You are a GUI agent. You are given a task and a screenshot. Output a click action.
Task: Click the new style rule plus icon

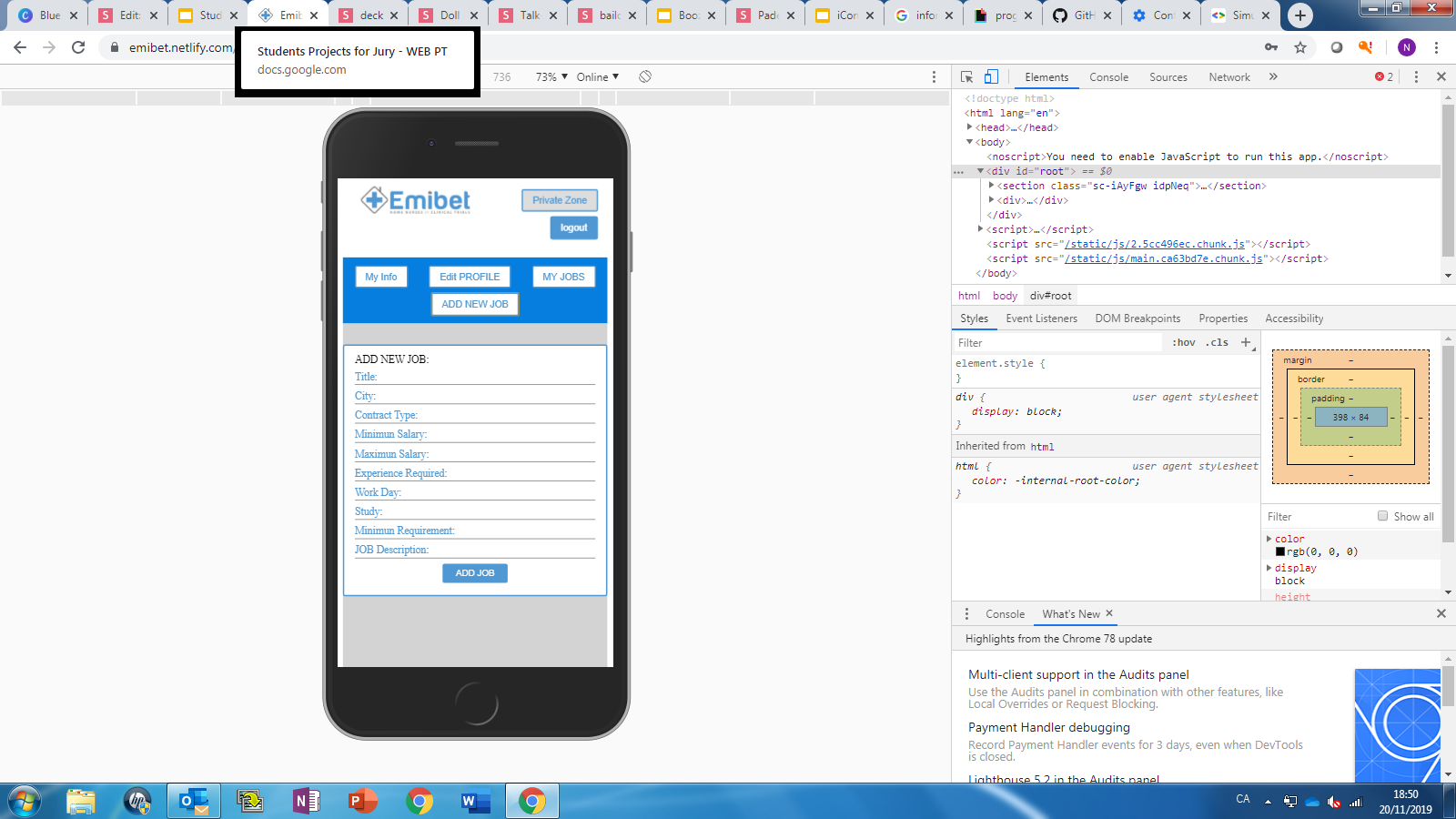[1246, 342]
